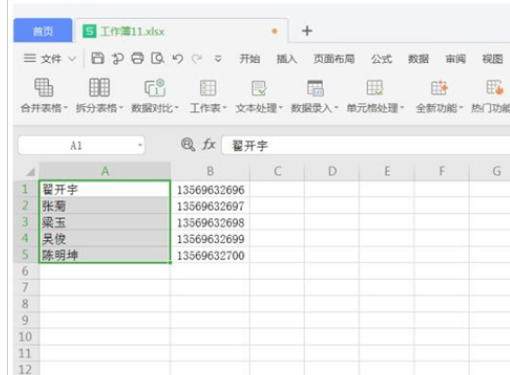Select row 10 header
Image resolution: width=510 pixels, height=375 pixels.
(x=26, y=337)
